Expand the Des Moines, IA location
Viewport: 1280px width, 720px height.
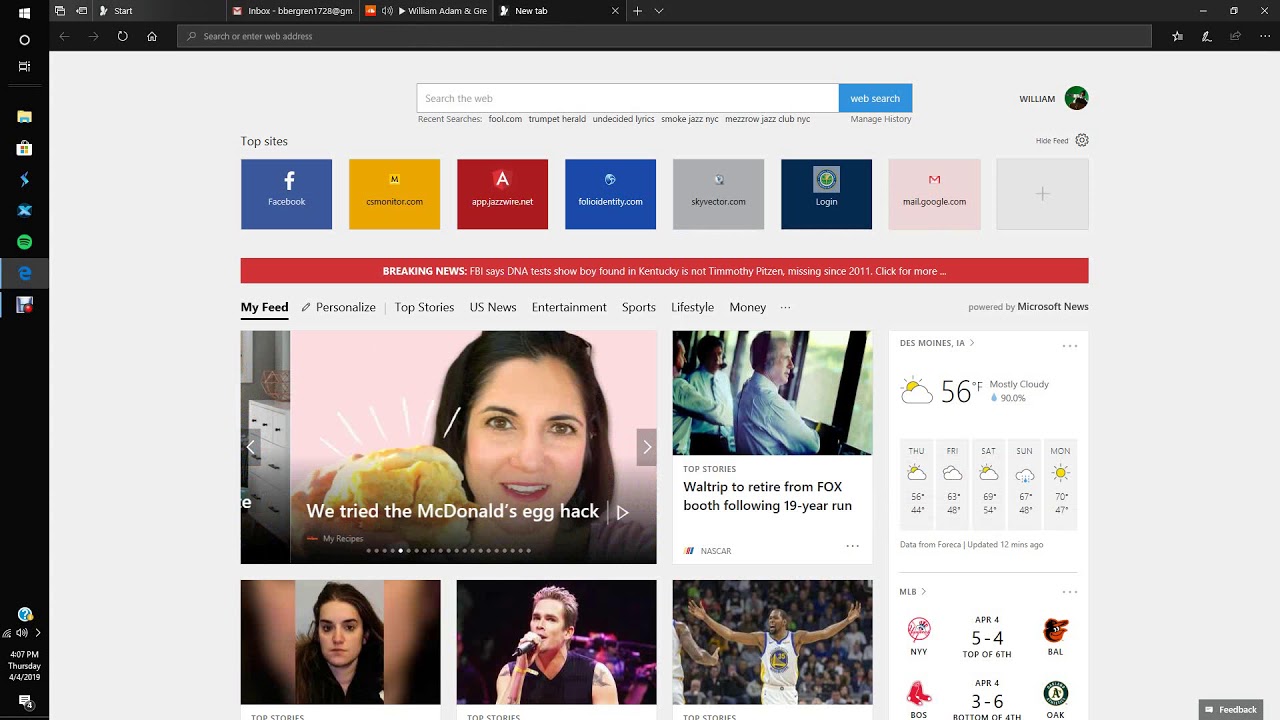[937, 343]
